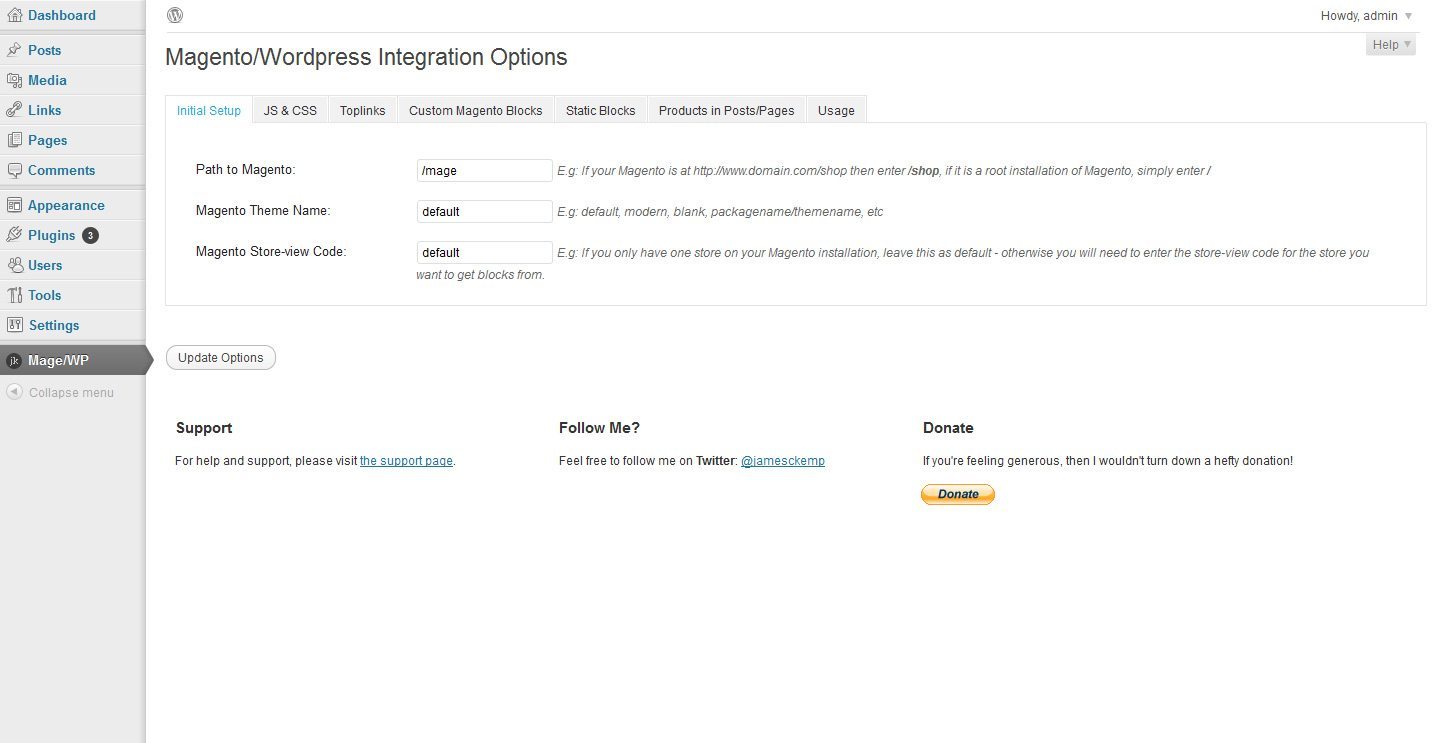Select the Custom Magento Blocks tab

pyautogui.click(x=475, y=110)
